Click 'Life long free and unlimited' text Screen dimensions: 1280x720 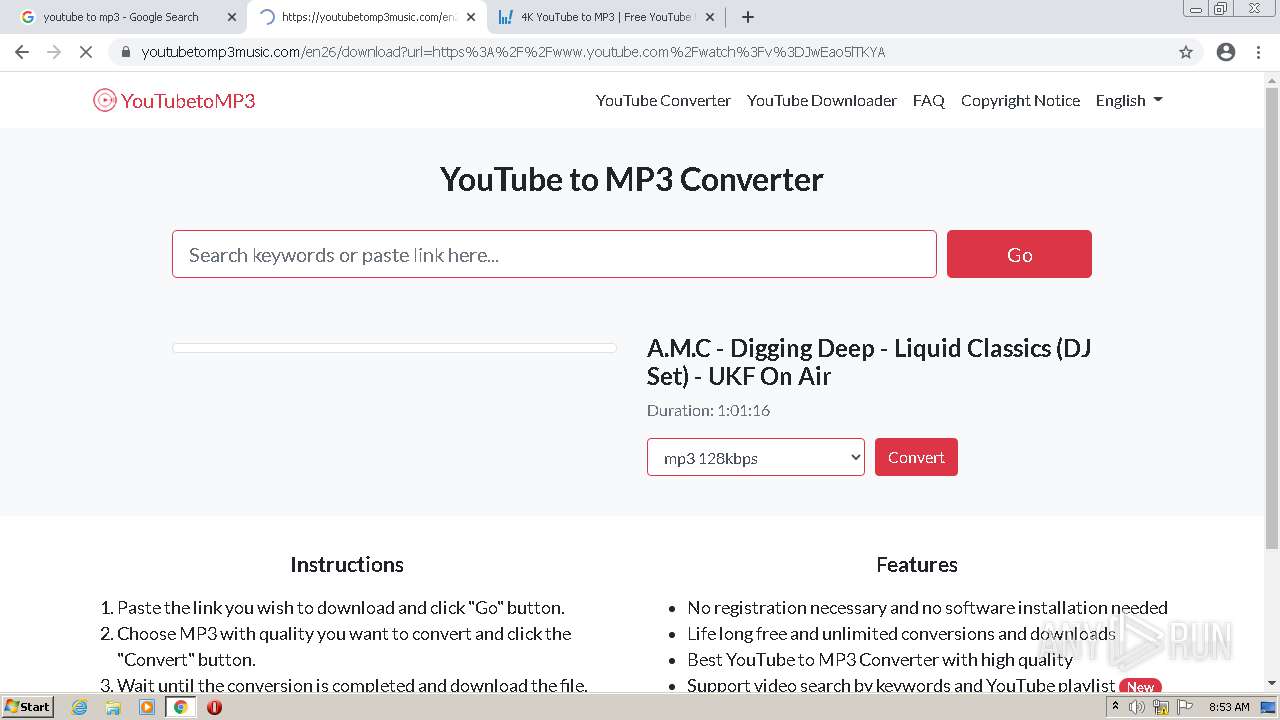click(901, 633)
